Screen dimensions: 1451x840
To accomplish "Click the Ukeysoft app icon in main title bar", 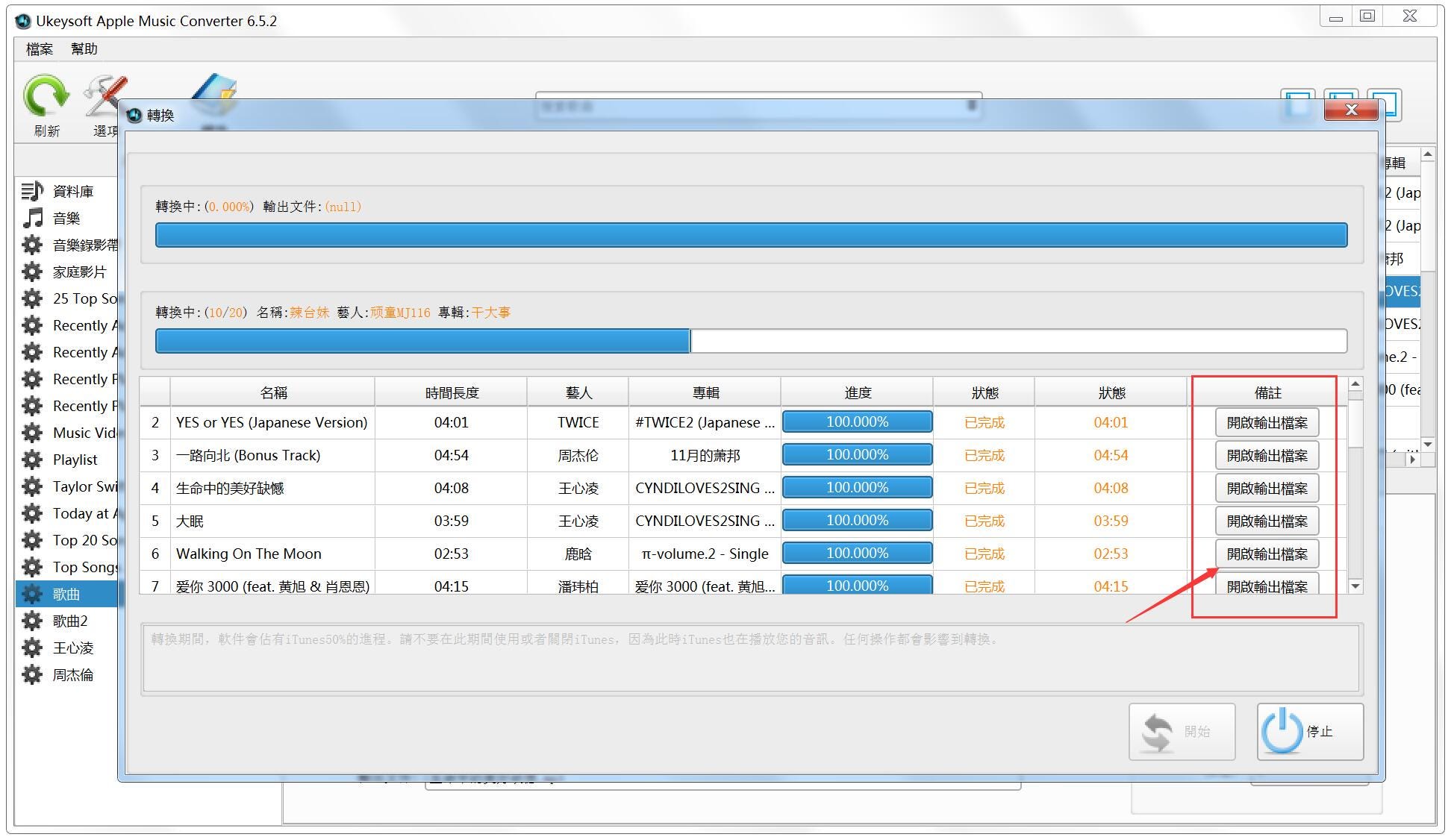I will coord(23,21).
